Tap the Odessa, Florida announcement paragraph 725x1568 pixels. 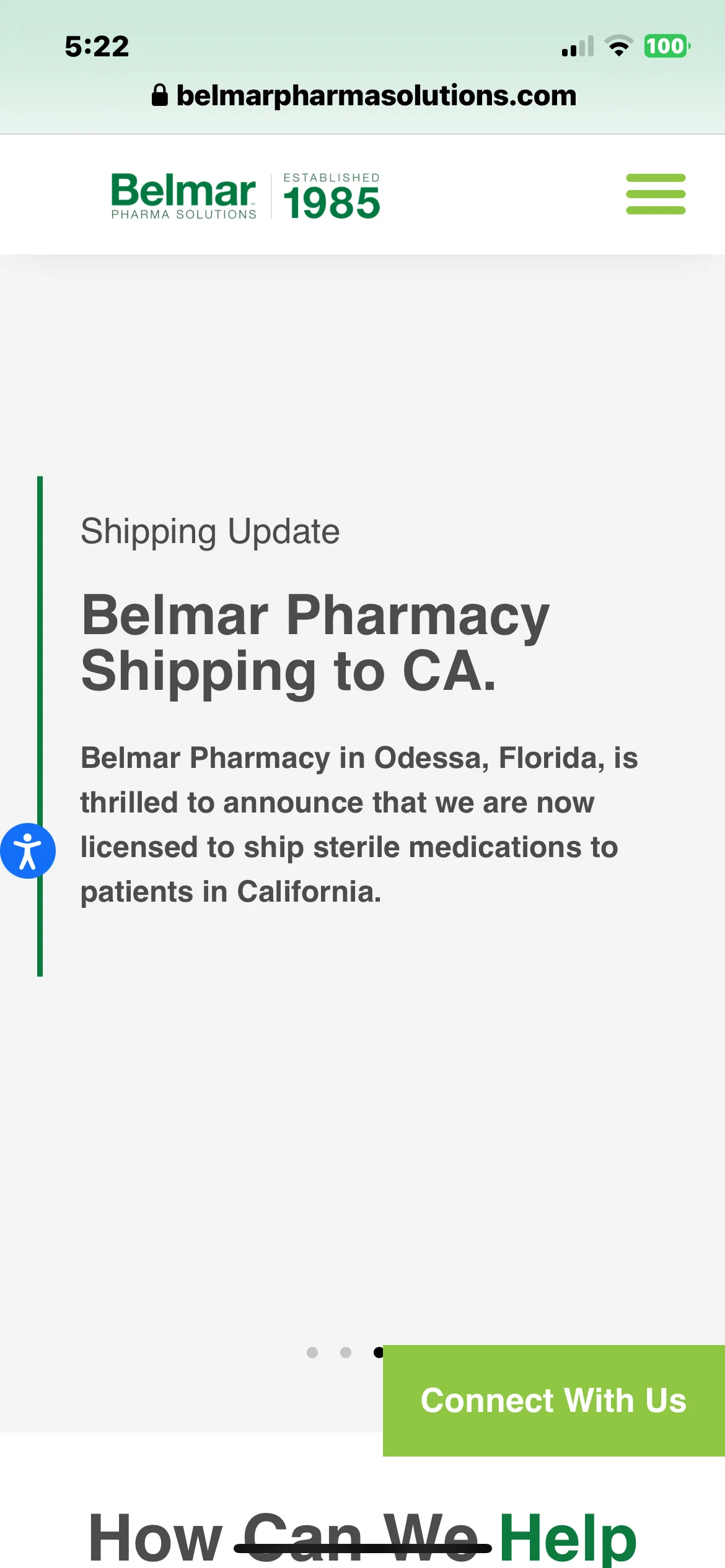359,825
